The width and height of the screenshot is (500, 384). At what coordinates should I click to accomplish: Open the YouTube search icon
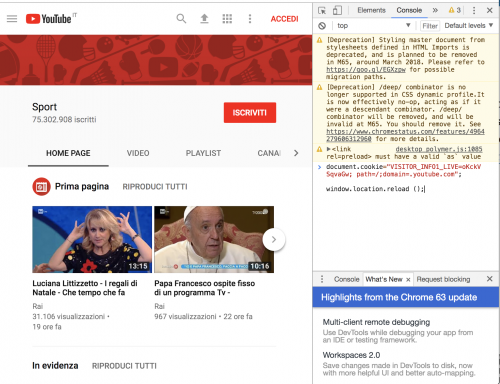[181, 19]
